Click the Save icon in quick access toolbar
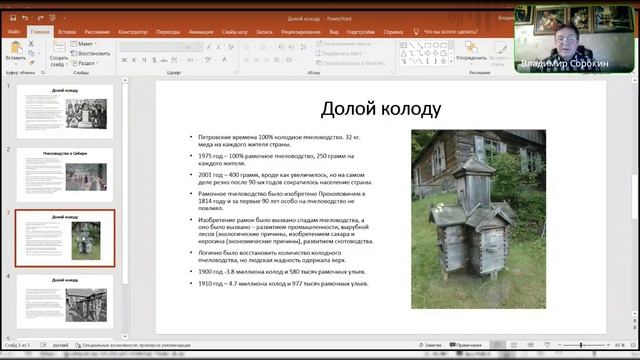 [x=13, y=18]
